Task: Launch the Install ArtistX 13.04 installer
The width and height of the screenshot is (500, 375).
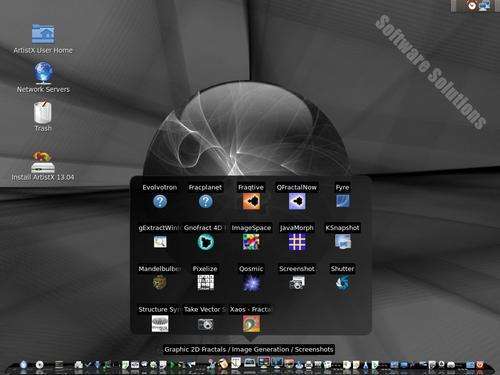Action: (x=43, y=162)
